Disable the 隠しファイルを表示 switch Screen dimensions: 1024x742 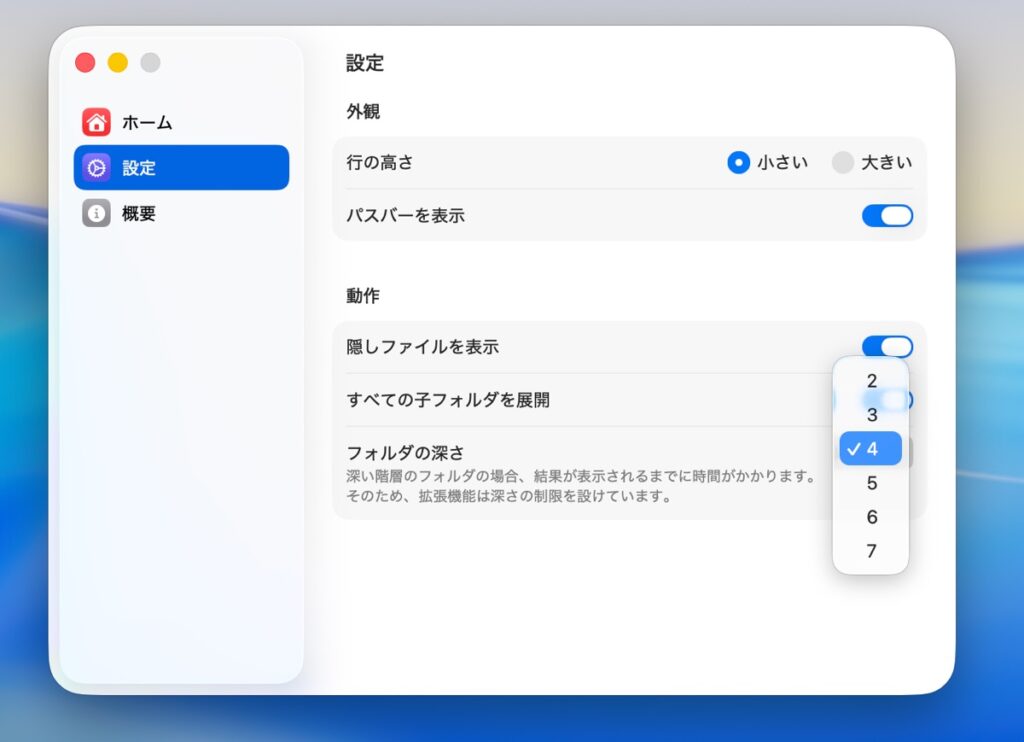tap(887, 347)
